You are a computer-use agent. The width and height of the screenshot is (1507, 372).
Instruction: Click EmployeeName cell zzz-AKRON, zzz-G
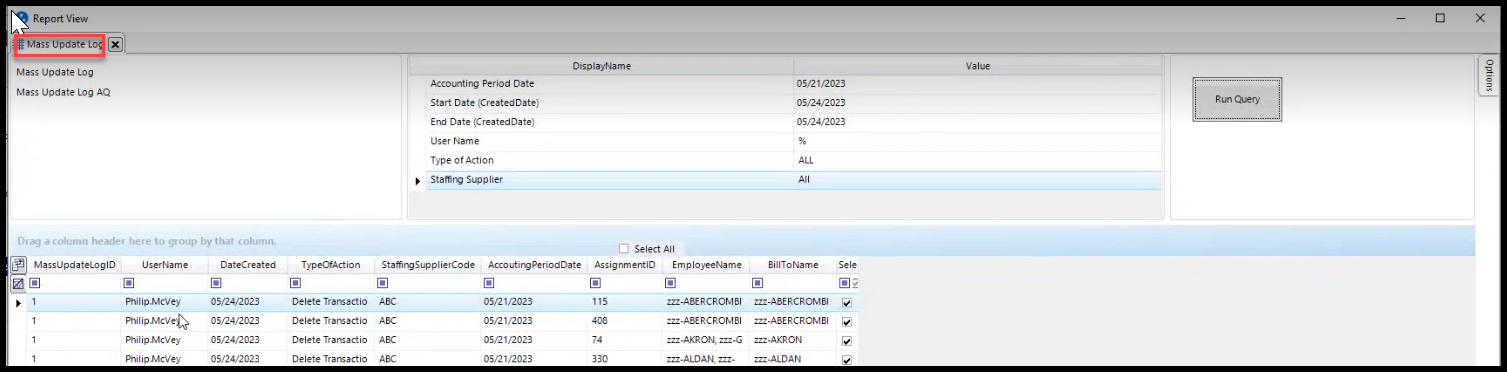click(x=707, y=340)
